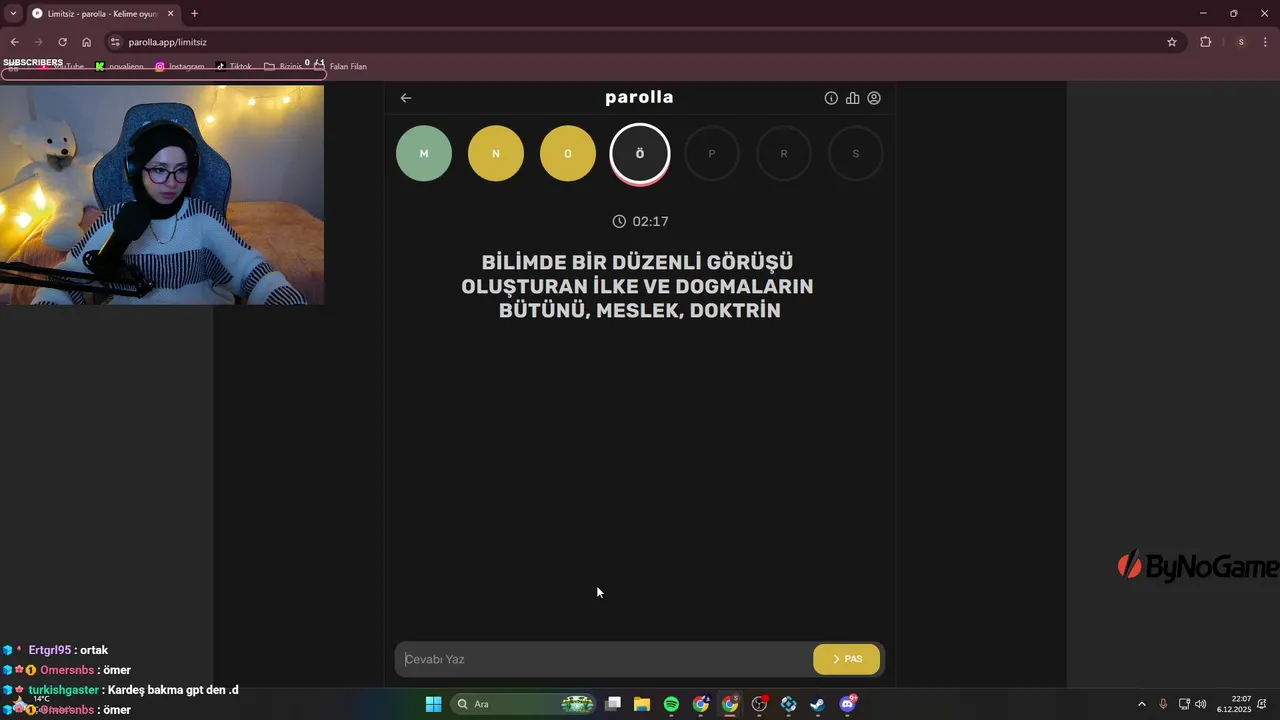Go back using the parolla back arrow
Screen dimensions: 1280x720
pyautogui.click(x=406, y=98)
